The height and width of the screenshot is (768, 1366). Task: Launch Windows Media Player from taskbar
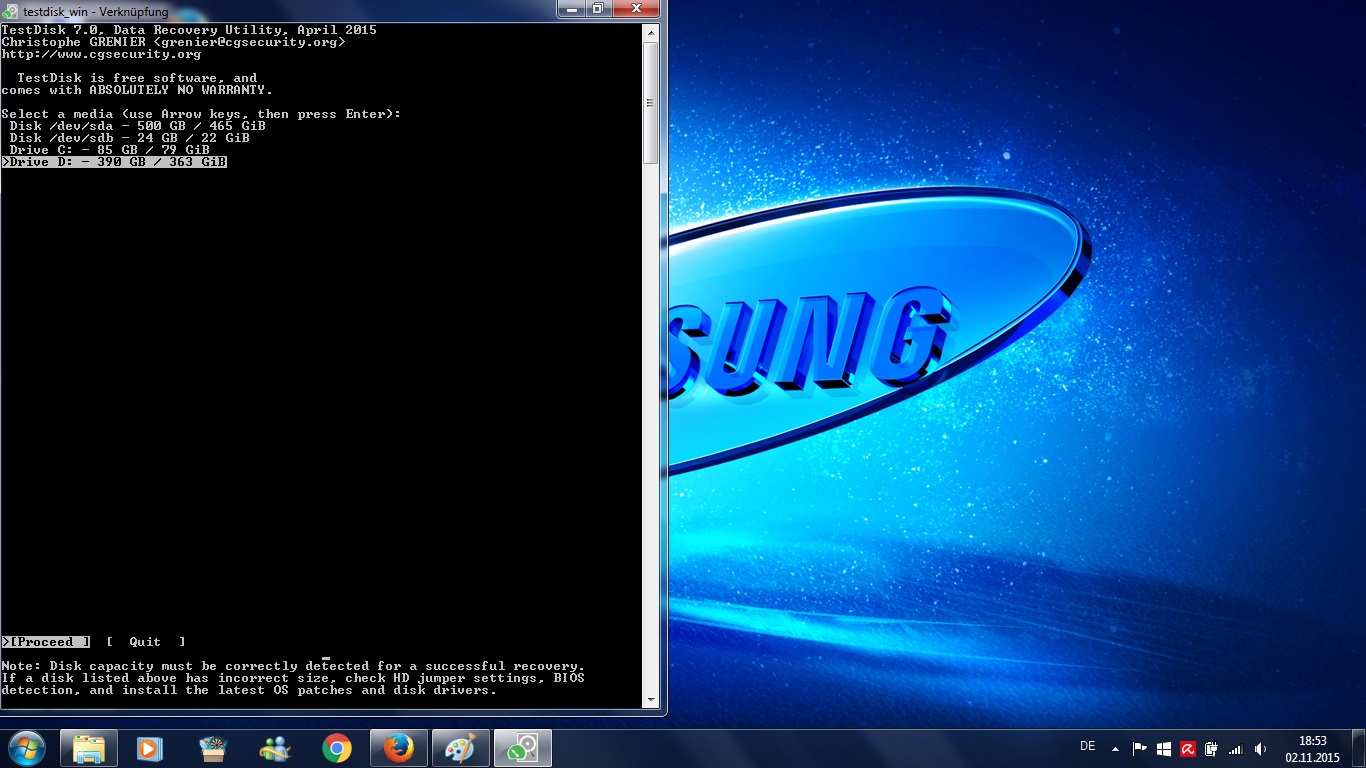(150, 748)
